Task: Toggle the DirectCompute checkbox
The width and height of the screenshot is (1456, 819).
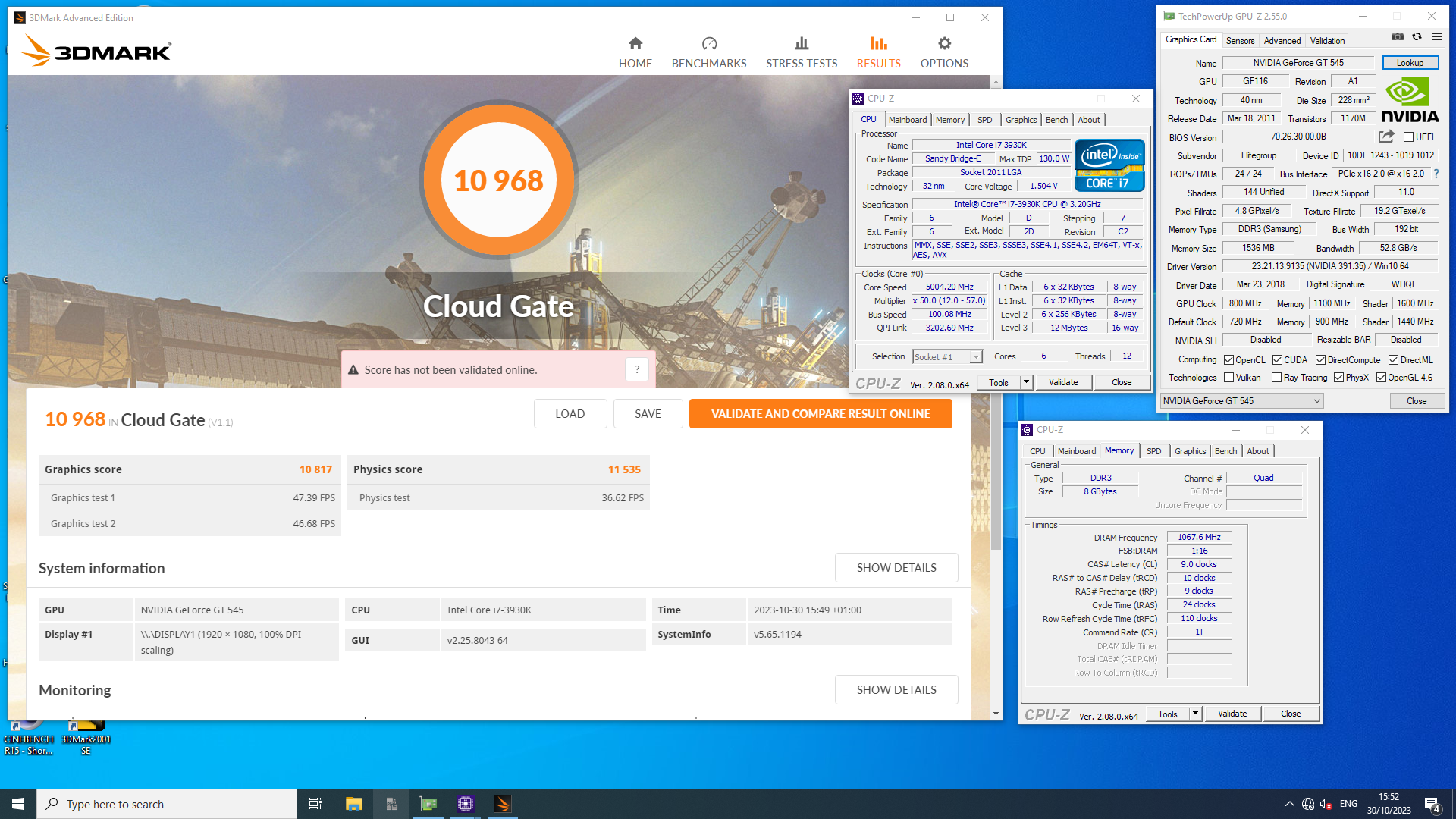Action: tap(1320, 360)
